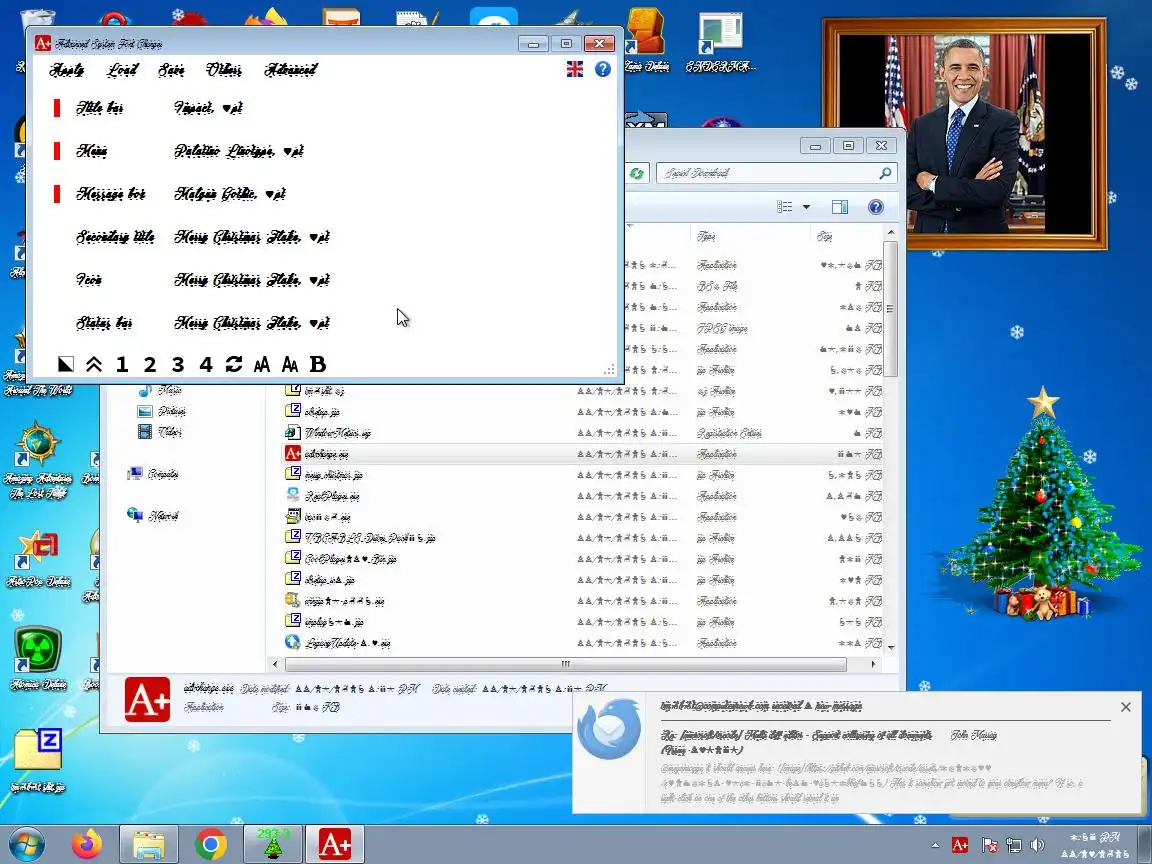Click Explorer horizontal scrollbar thumb
The image size is (1152, 864).
point(566,664)
